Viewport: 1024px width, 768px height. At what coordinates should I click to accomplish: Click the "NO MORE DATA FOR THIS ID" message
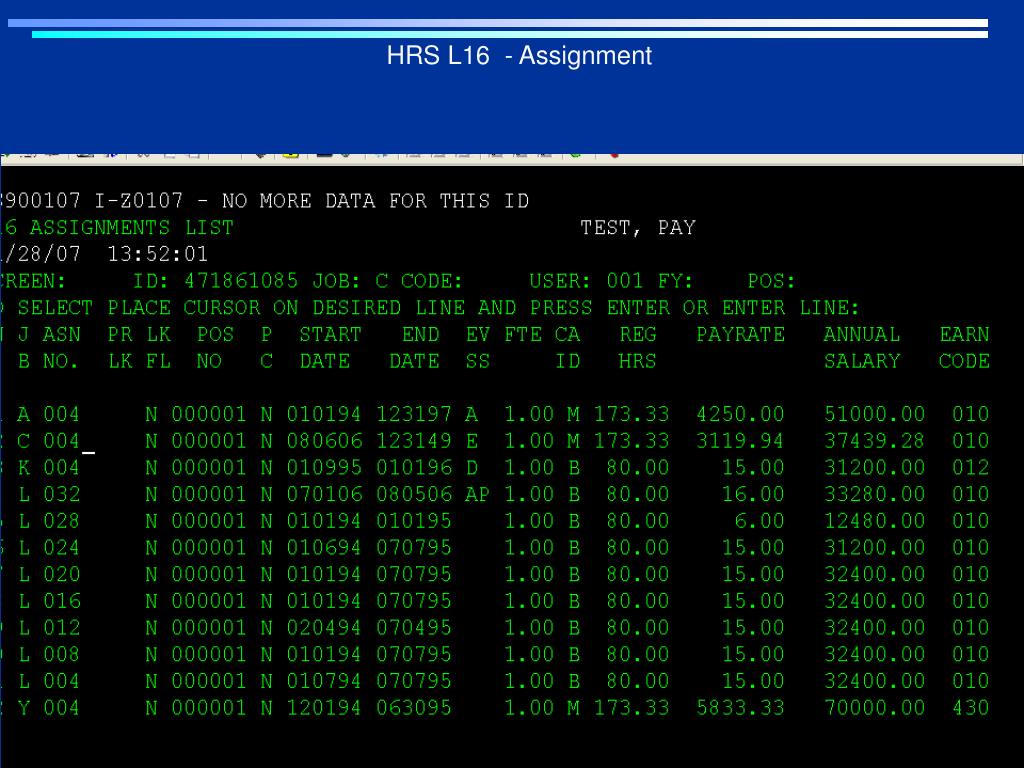click(376, 200)
